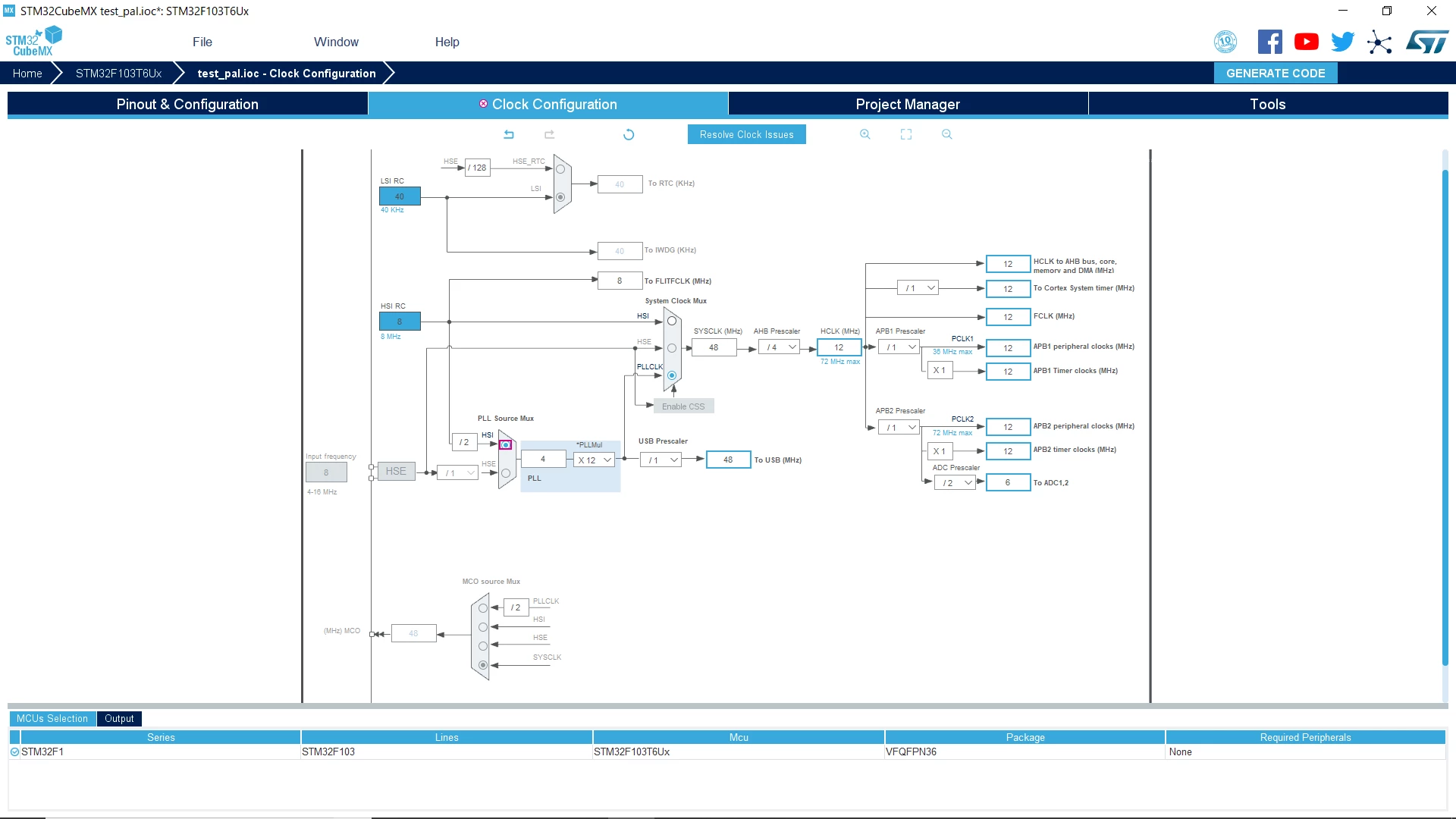Image resolution: width=1456 pixels, height=819 pixels.
Task: Open the Help menu
Action: tap(447, 42)
